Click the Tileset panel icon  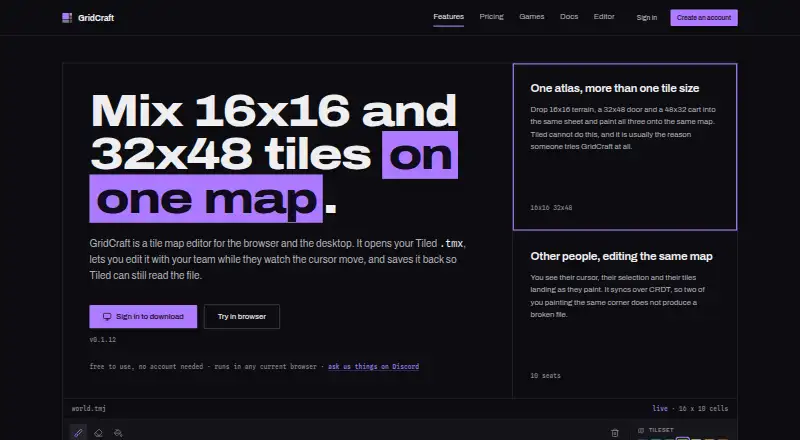[641, 430]
